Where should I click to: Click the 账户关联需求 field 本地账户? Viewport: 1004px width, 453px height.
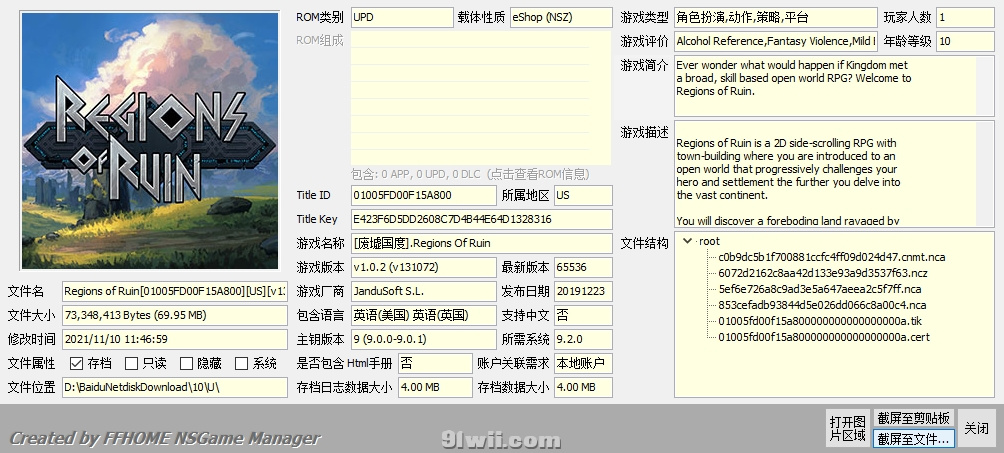pyautogui.click(x=583, y=363)
